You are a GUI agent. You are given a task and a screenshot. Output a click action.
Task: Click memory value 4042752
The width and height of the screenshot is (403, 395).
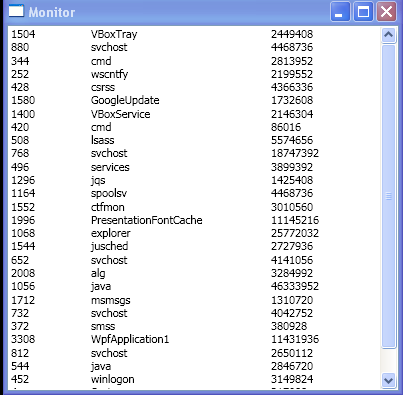pyautogui.click(x=292, y=313)
